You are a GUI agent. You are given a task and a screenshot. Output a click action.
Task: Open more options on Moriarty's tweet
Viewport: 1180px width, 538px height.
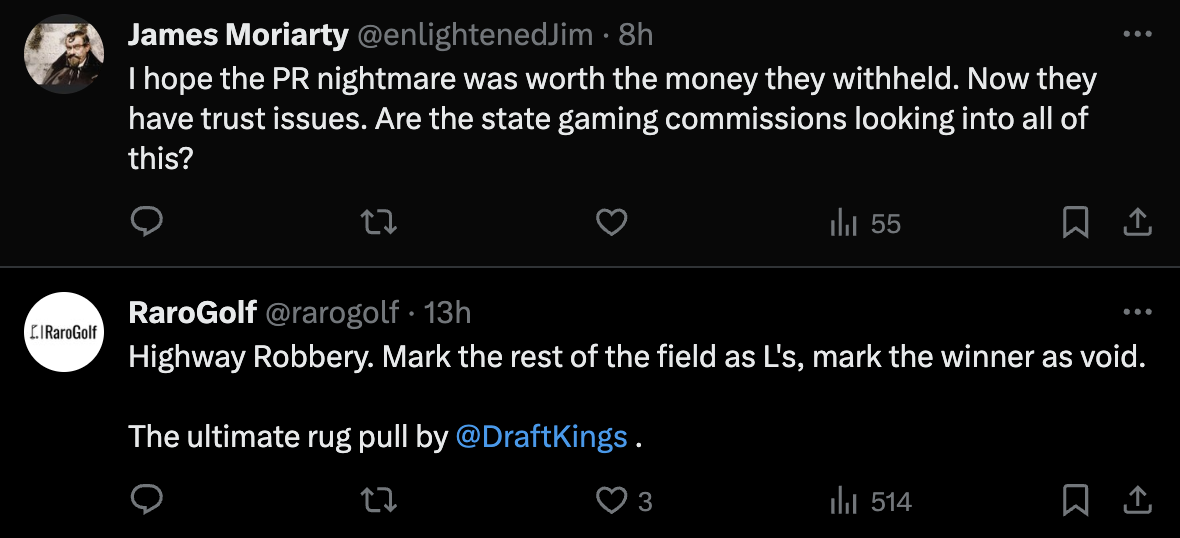(1137, 34)
